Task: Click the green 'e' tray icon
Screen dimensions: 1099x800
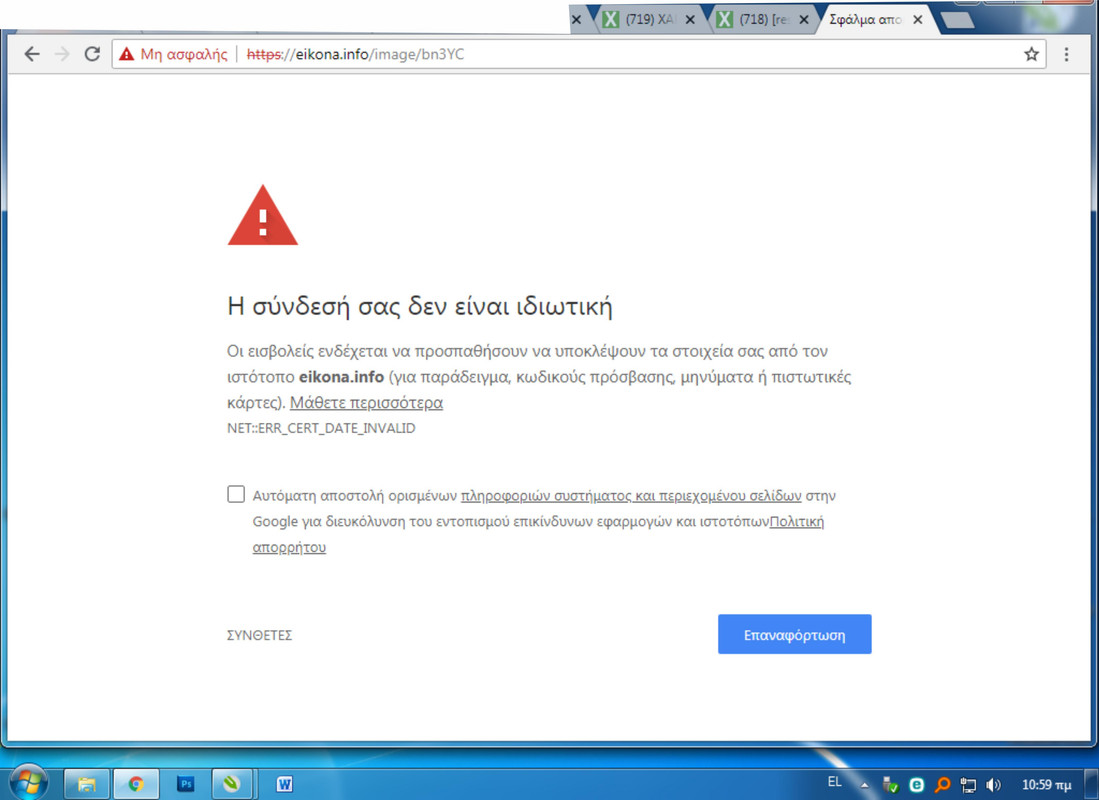Action: tap(916, 785)
